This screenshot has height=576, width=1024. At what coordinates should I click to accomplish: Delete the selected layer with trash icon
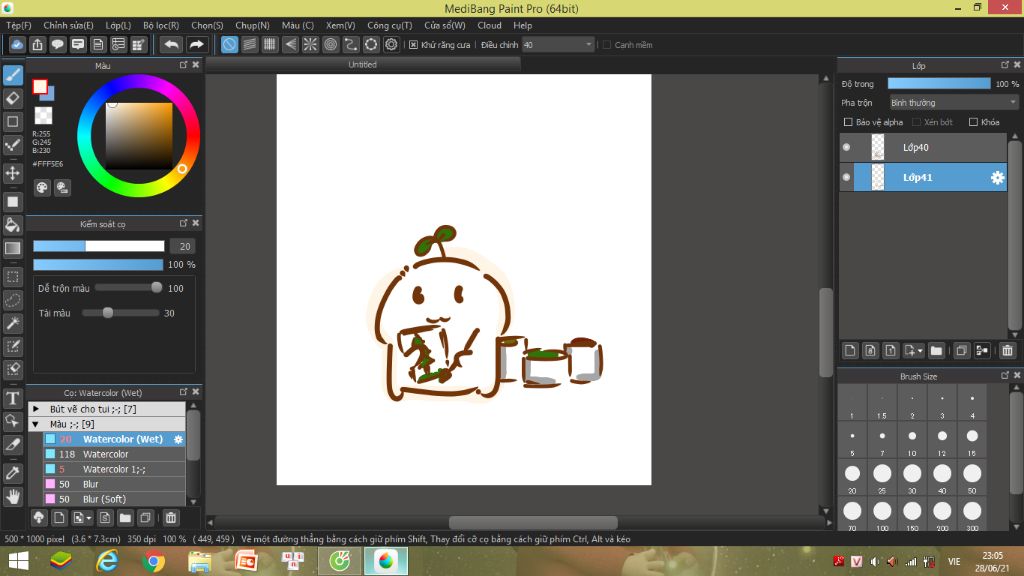pos(1007,351)
